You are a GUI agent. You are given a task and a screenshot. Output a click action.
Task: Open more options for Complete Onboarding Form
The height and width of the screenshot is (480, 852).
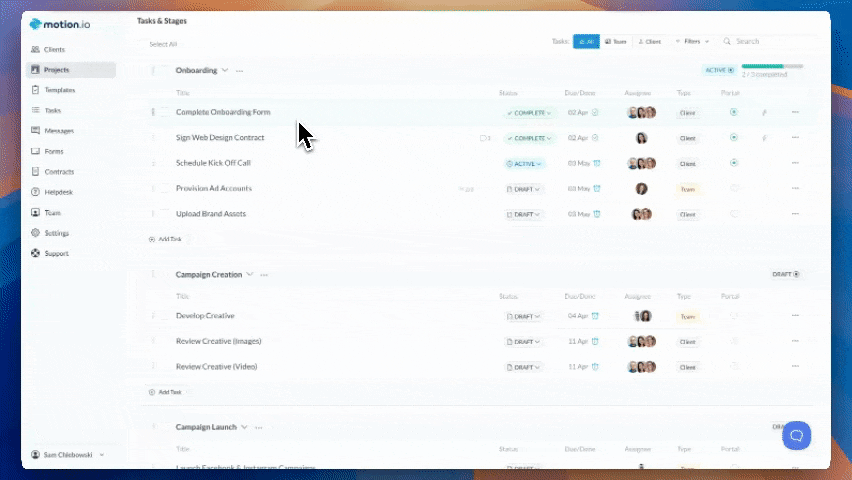click(795, 112)
